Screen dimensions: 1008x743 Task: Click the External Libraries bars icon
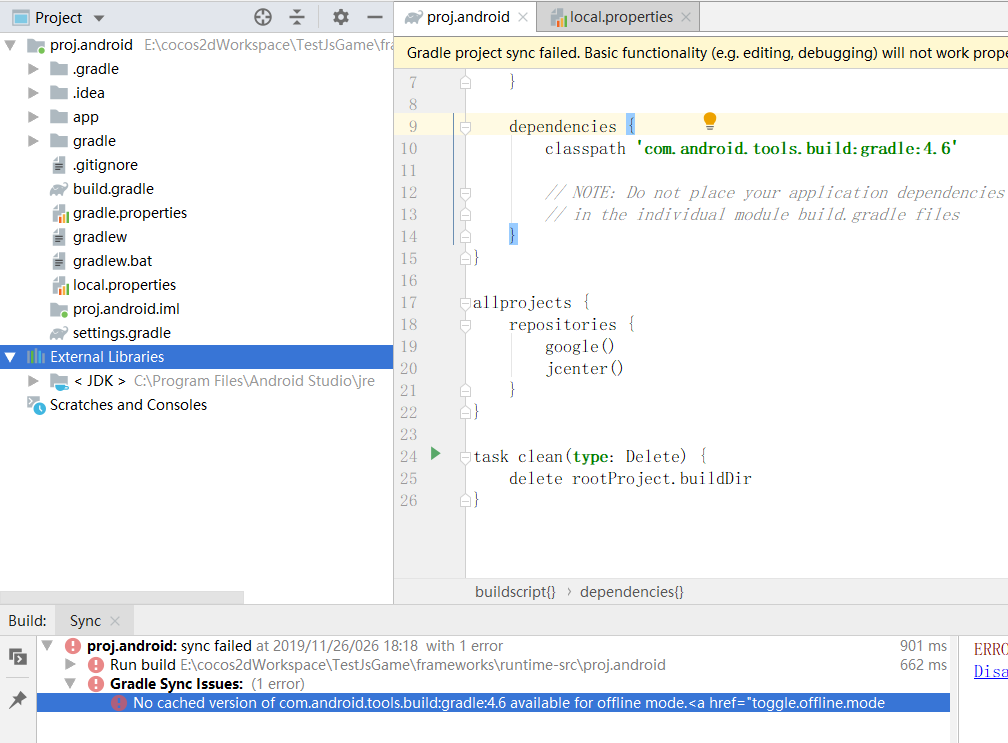click(35, 356)
